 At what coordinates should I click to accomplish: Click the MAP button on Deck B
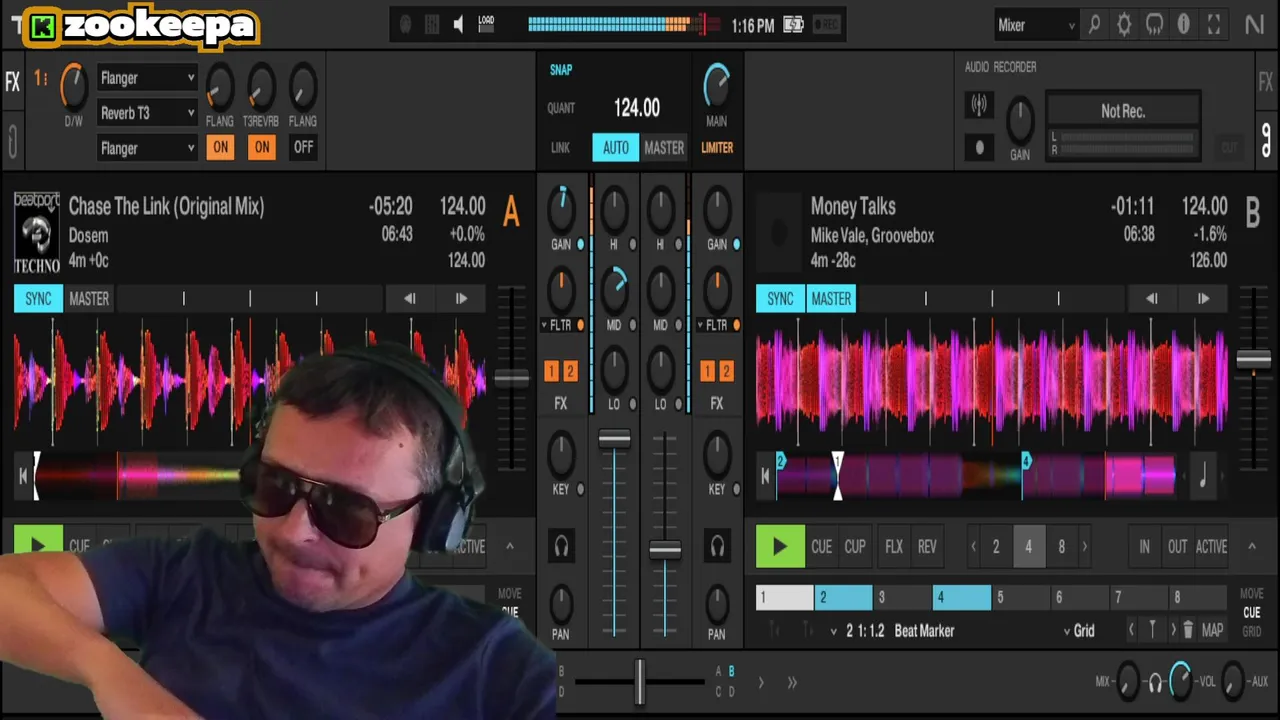[x=1213, y=630]
